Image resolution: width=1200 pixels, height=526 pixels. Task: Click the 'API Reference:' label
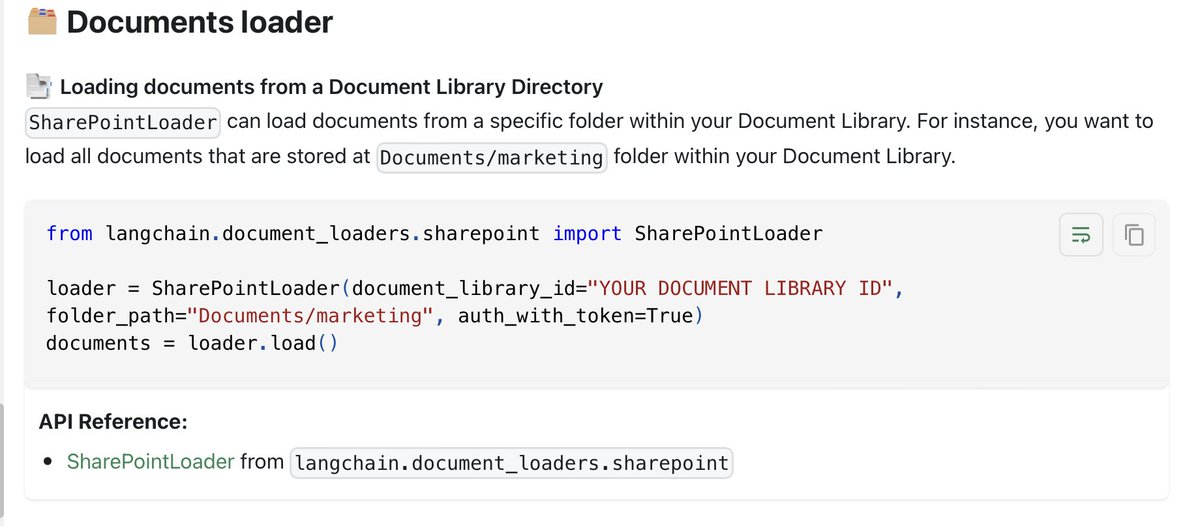pos(113,422)
